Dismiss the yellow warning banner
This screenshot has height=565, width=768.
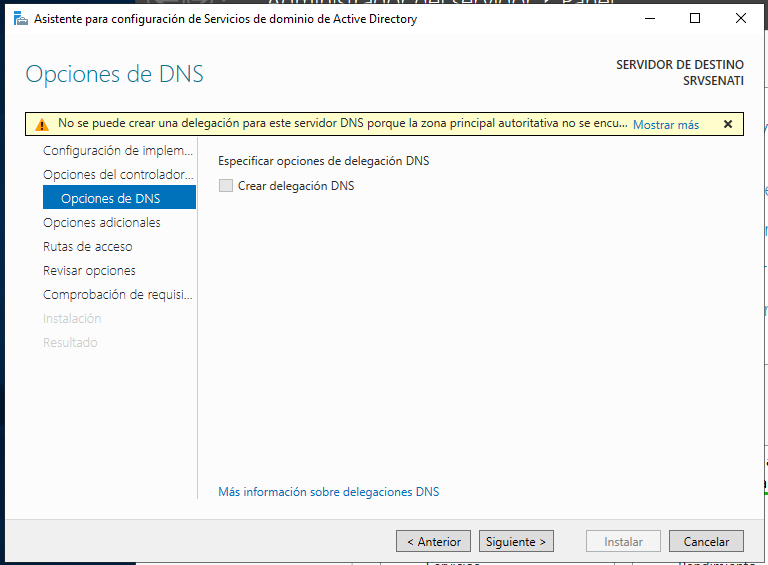coord(728,124)
